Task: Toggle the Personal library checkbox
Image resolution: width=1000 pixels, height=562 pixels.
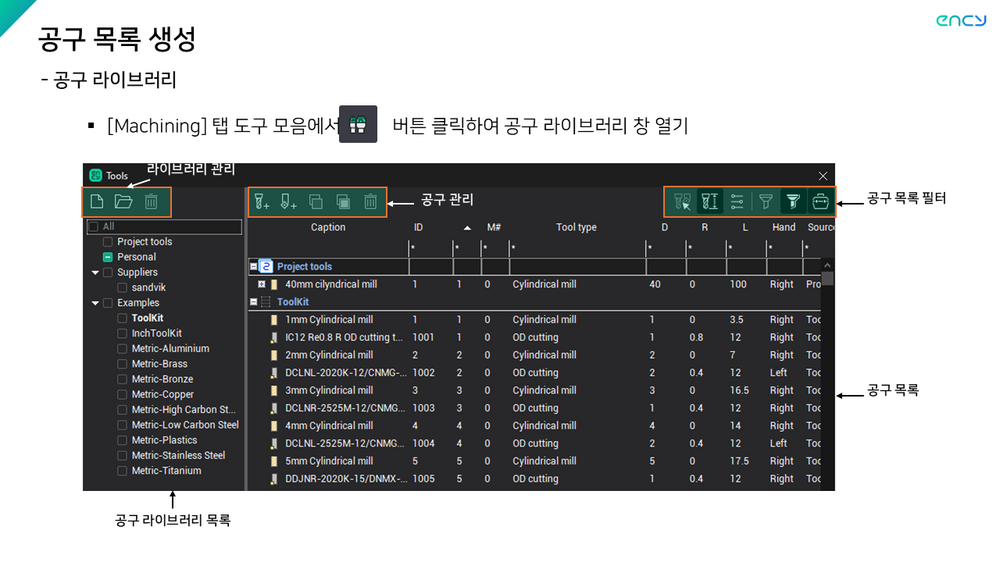Action: tap(107, 257)
